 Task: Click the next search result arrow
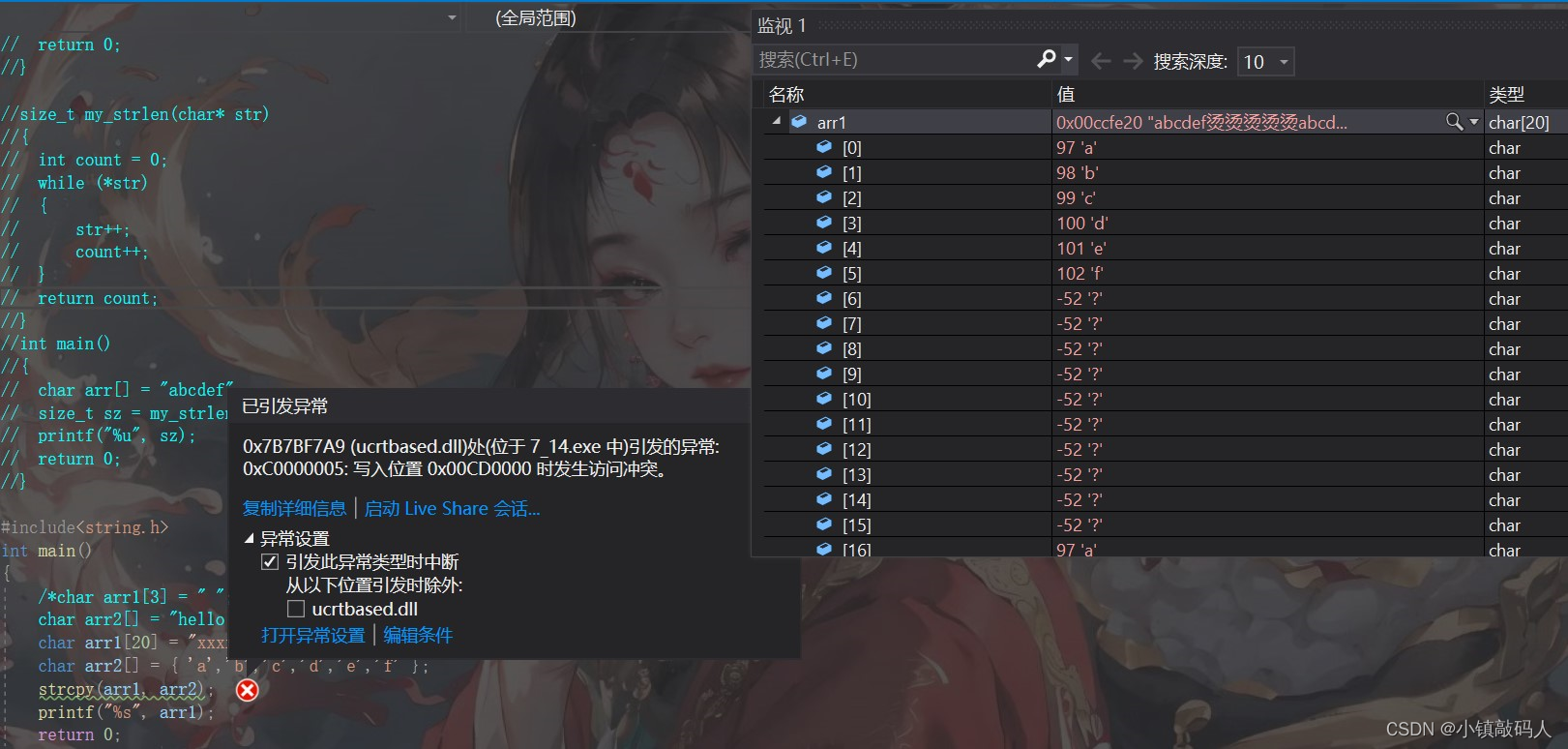1133,61
